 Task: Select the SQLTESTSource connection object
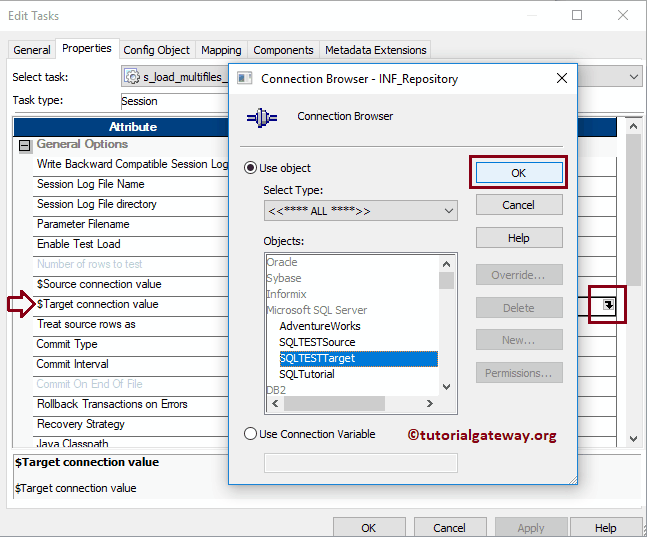tap(317, 342)
